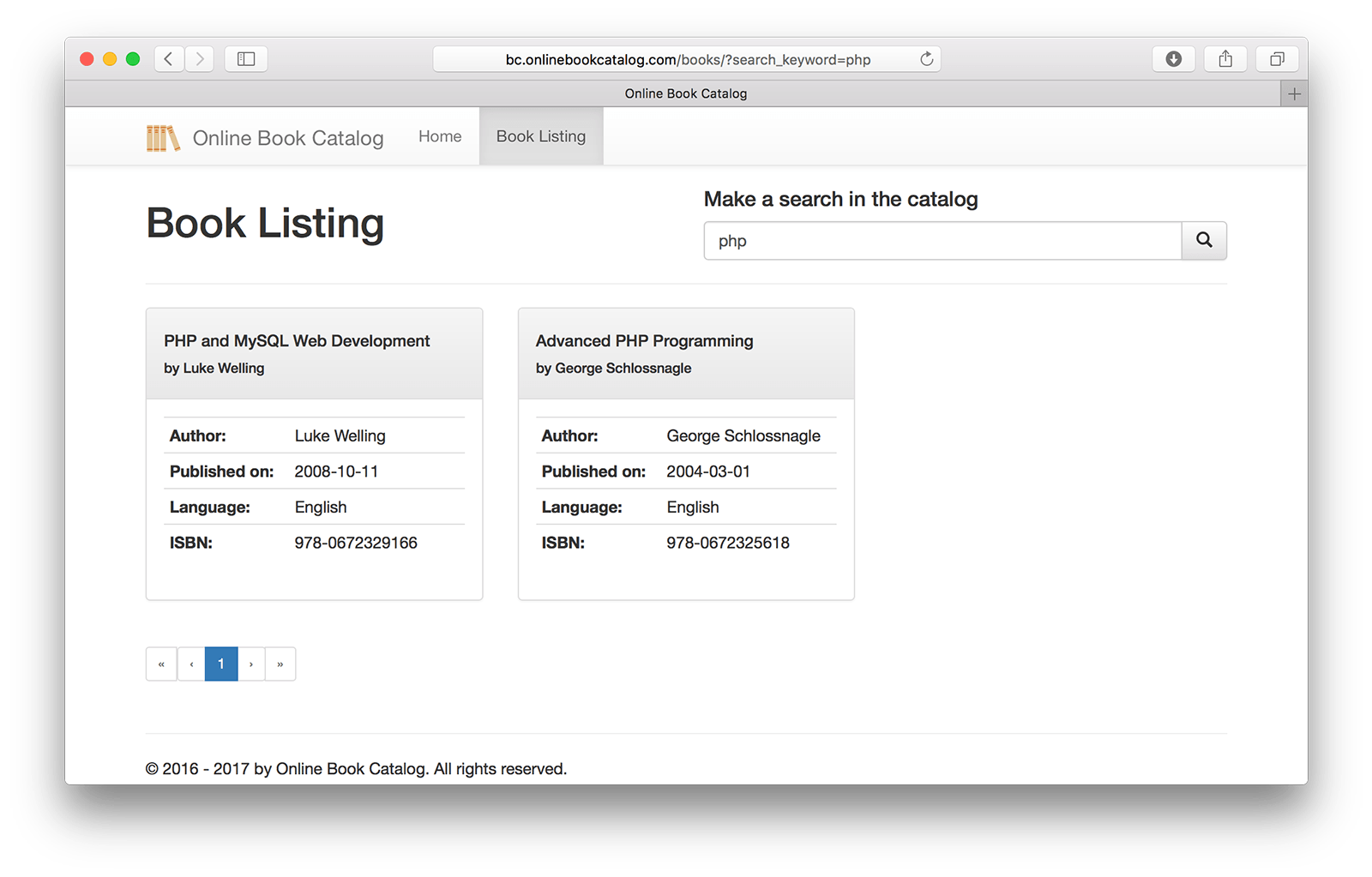The width and height of the screenshot is (1372, 877).
Task: Click the catalog search field containing php
Action: click(942, 241)
